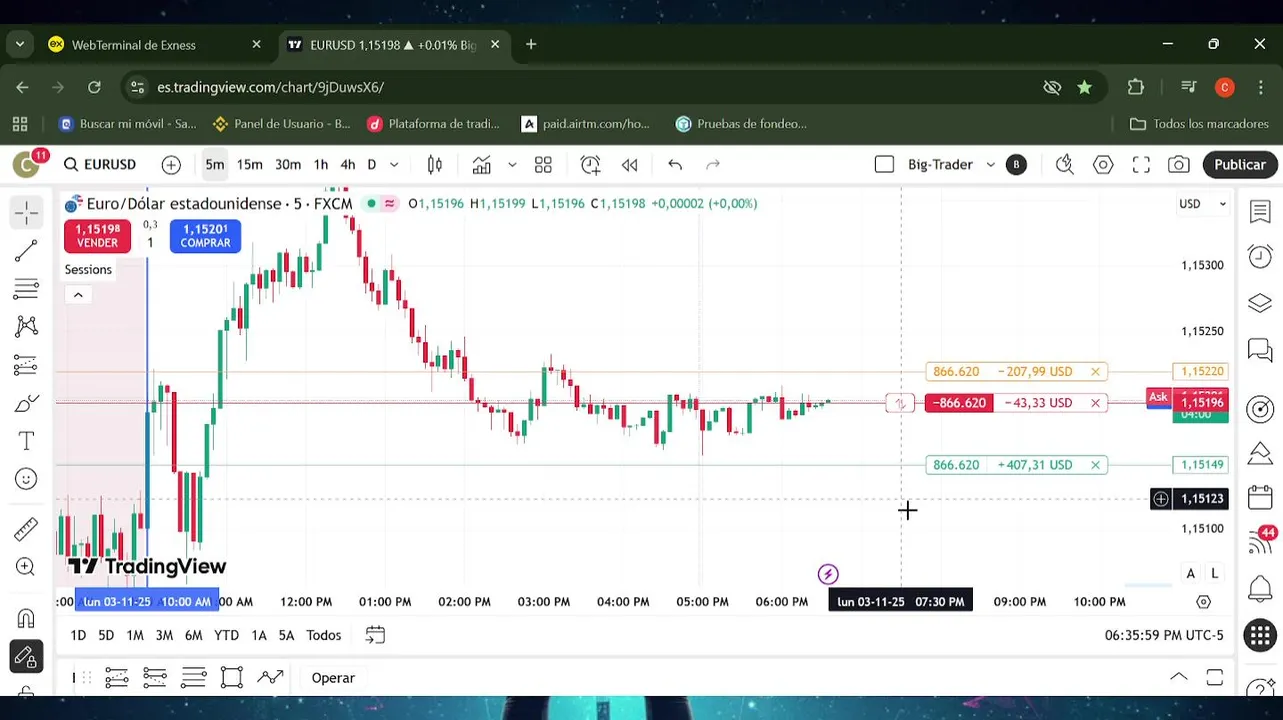Select the YTD date range

click(x=226, y=635)
